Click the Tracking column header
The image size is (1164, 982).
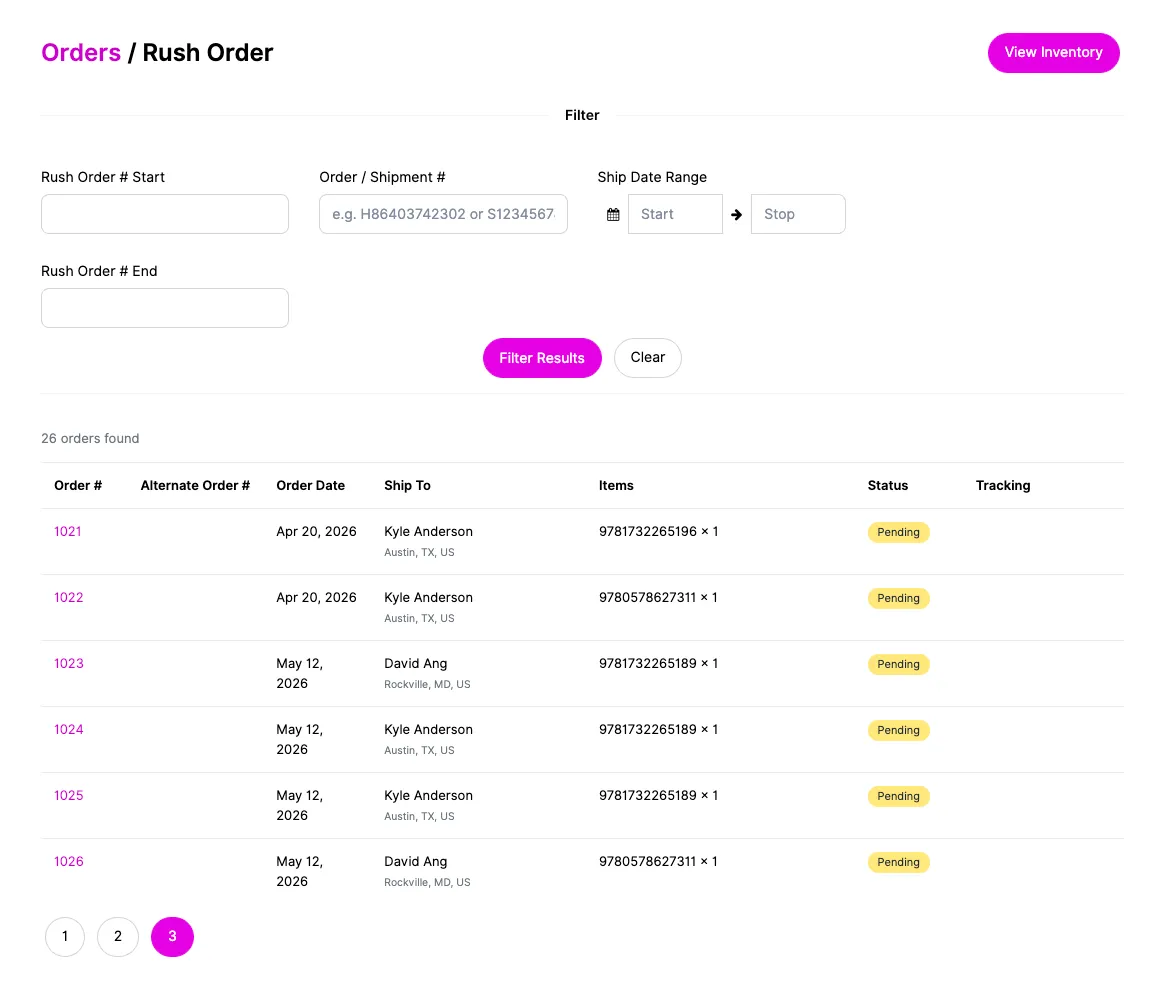(1003, 485)
